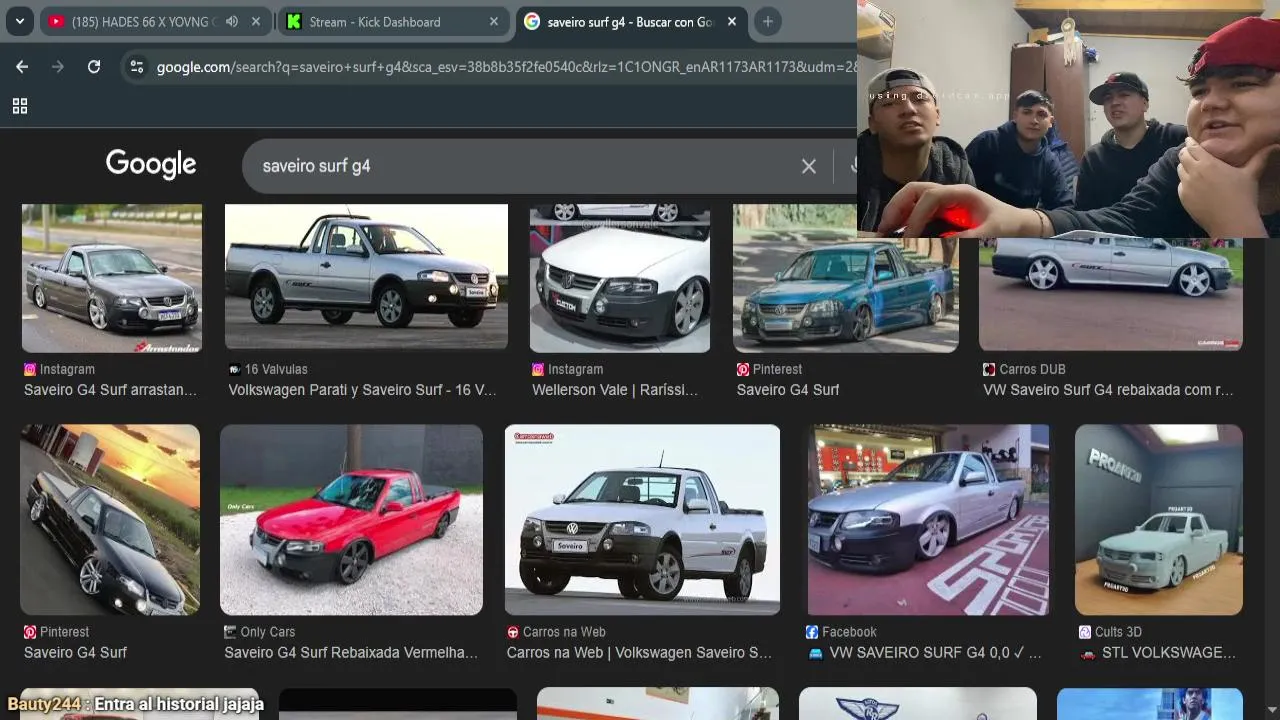1280x720 pixels.
Task: Click the Cults 3D source name text
Action: pyautogui.click(x=1119, y=632)
